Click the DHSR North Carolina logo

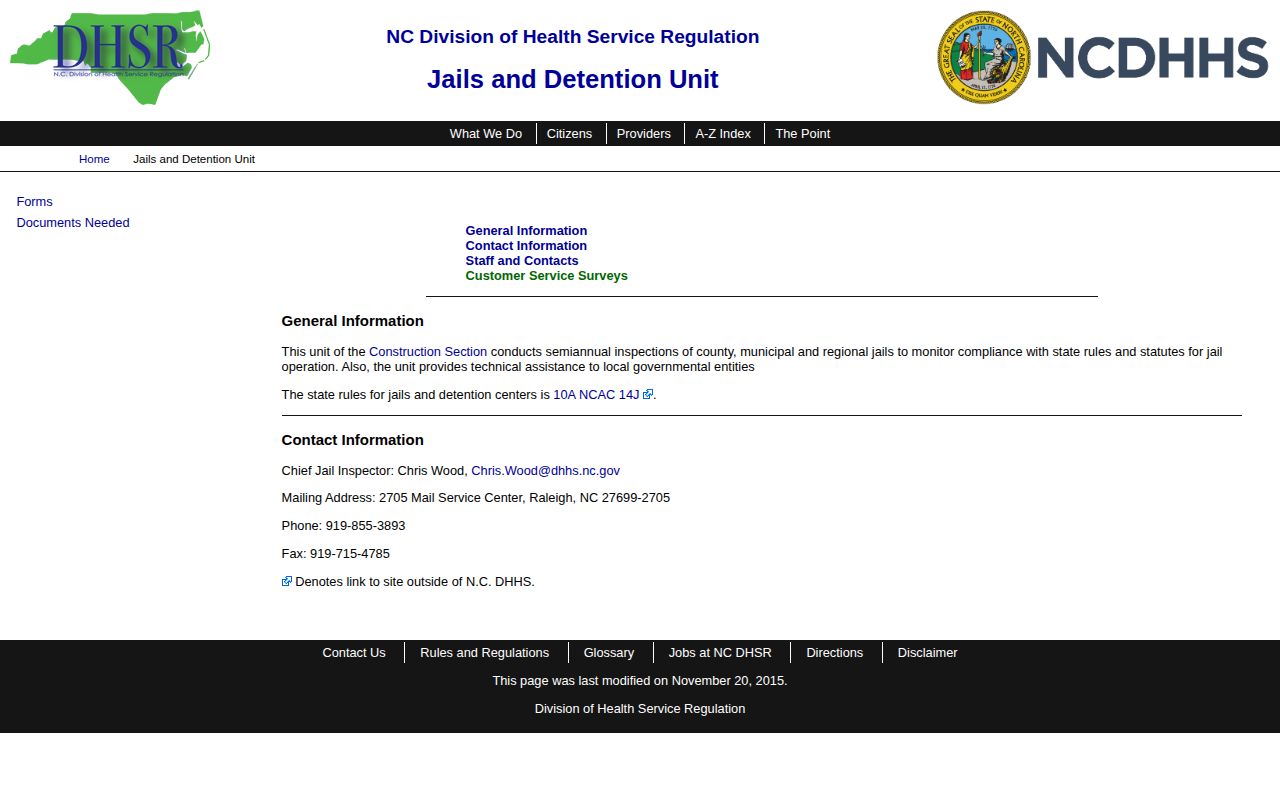(110, 58)
